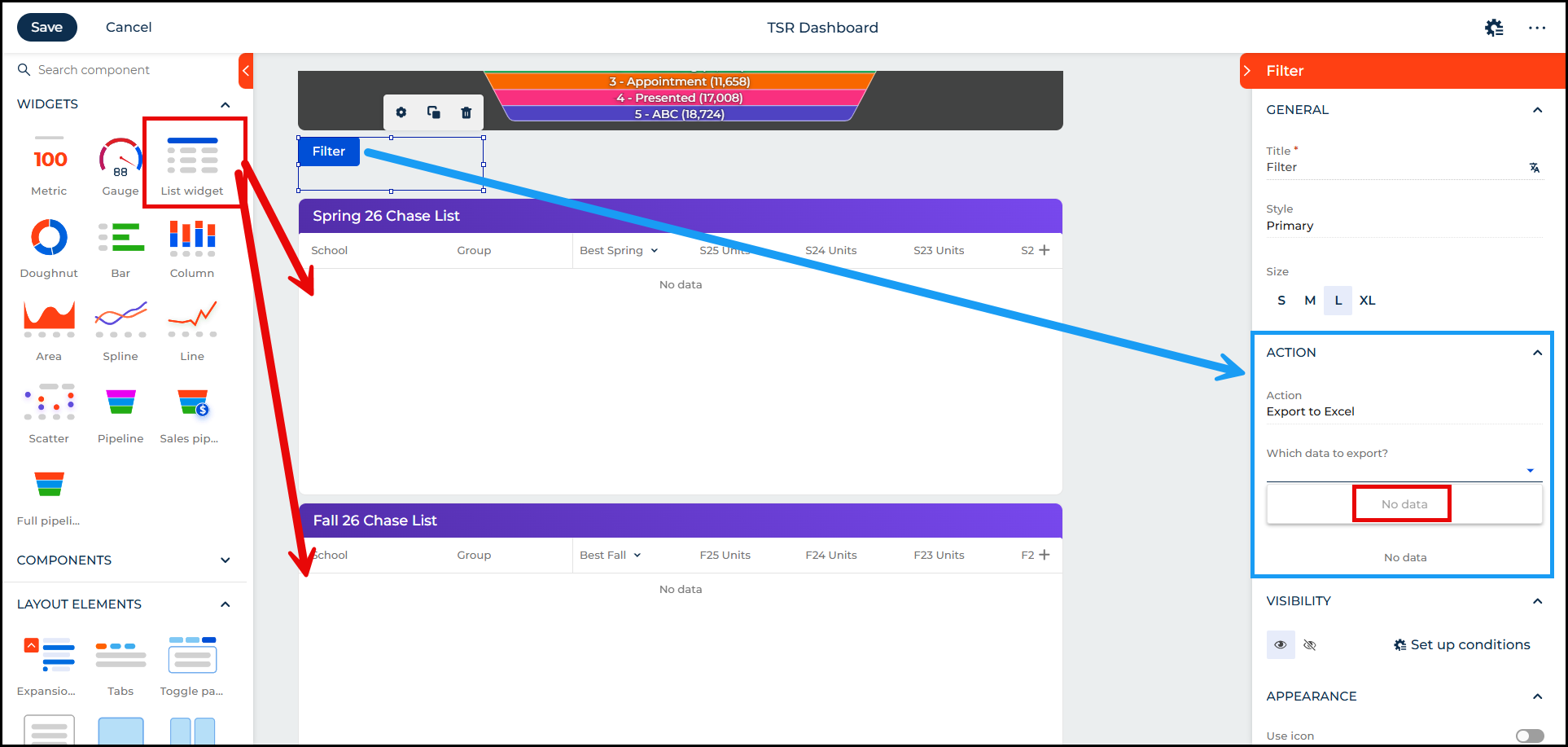Set visibility to visible with eye icon
The height and width of the screenshot is (747, 1568).
click(x=1281, y=644)
